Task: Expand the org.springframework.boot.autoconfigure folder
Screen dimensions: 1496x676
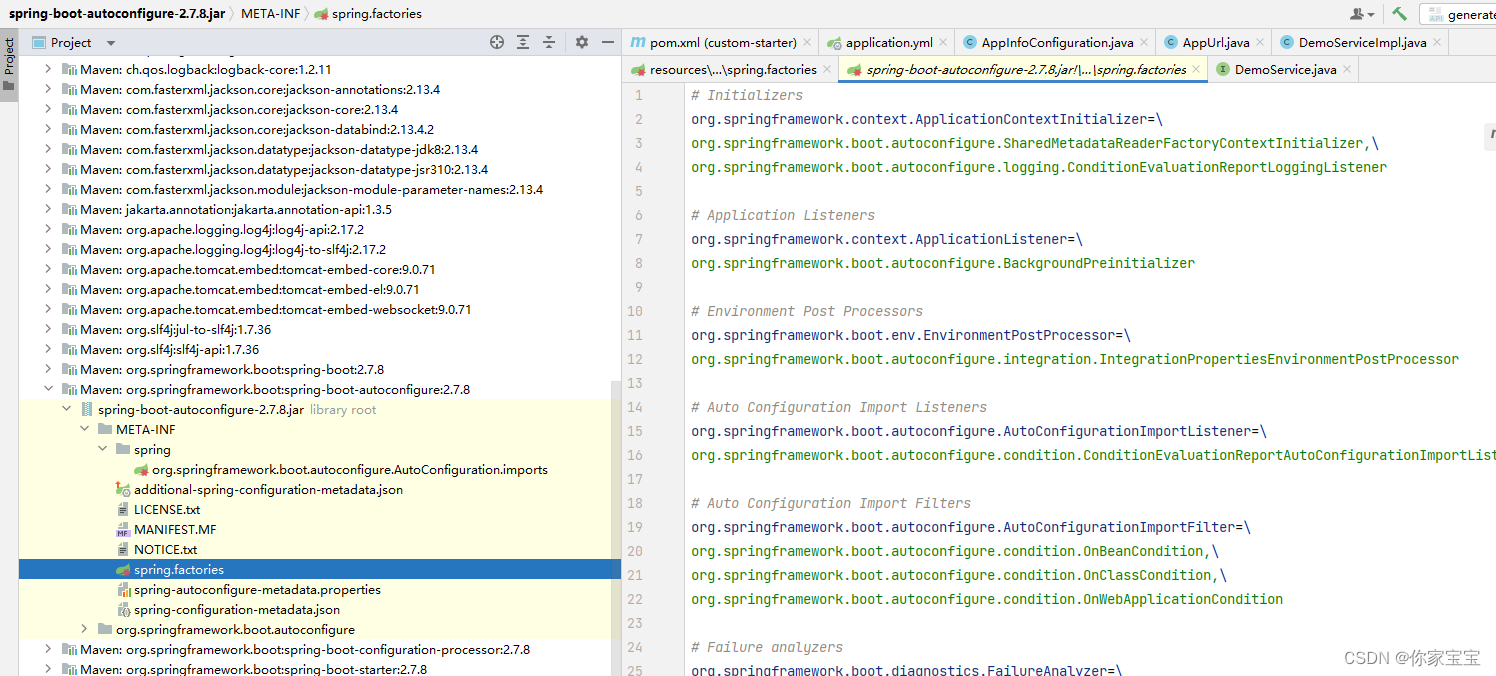Action: (x=82, y=629)
